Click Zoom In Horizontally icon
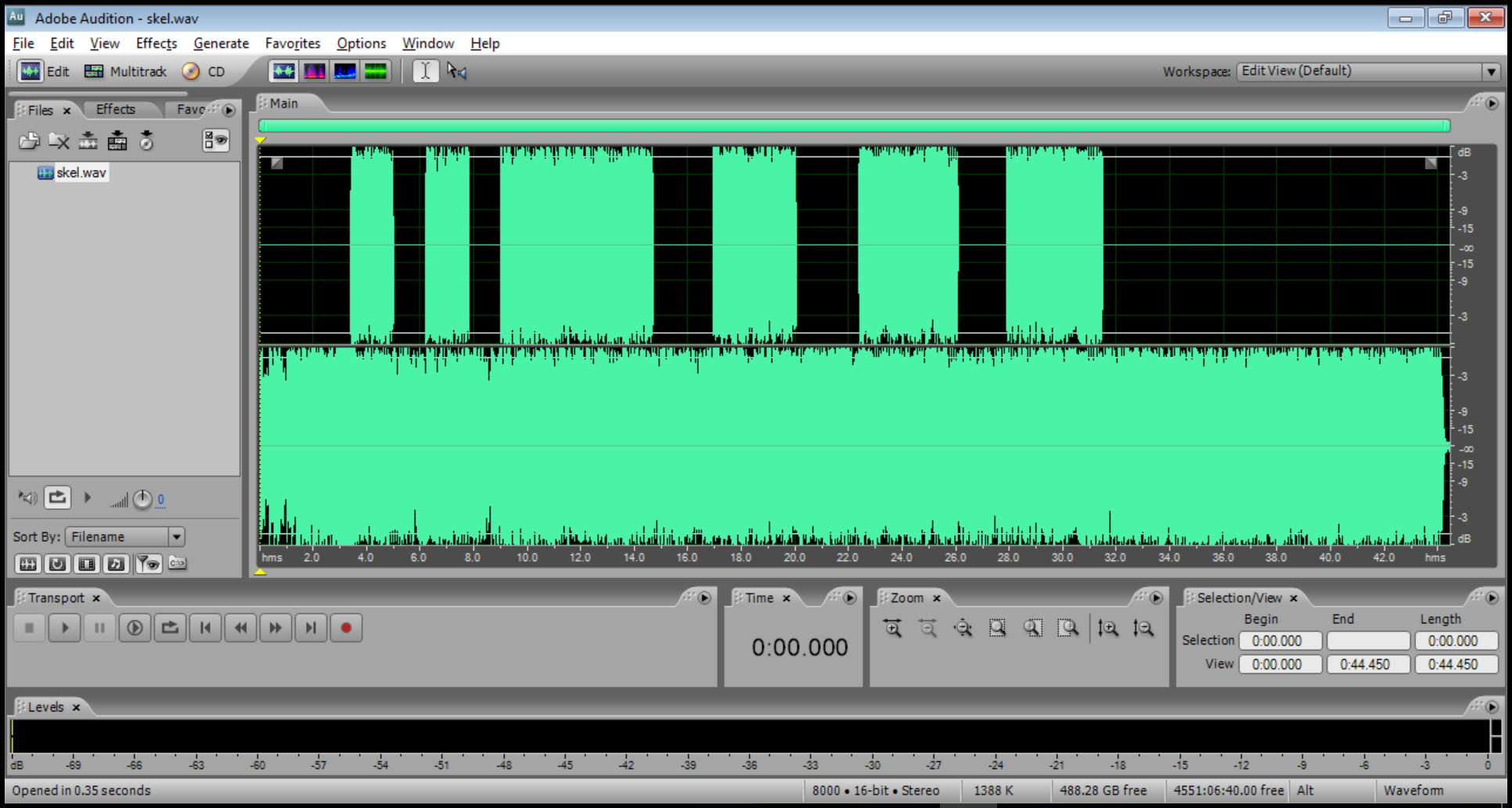Viewport: 1512px width, 808px height. pos(893,628)
